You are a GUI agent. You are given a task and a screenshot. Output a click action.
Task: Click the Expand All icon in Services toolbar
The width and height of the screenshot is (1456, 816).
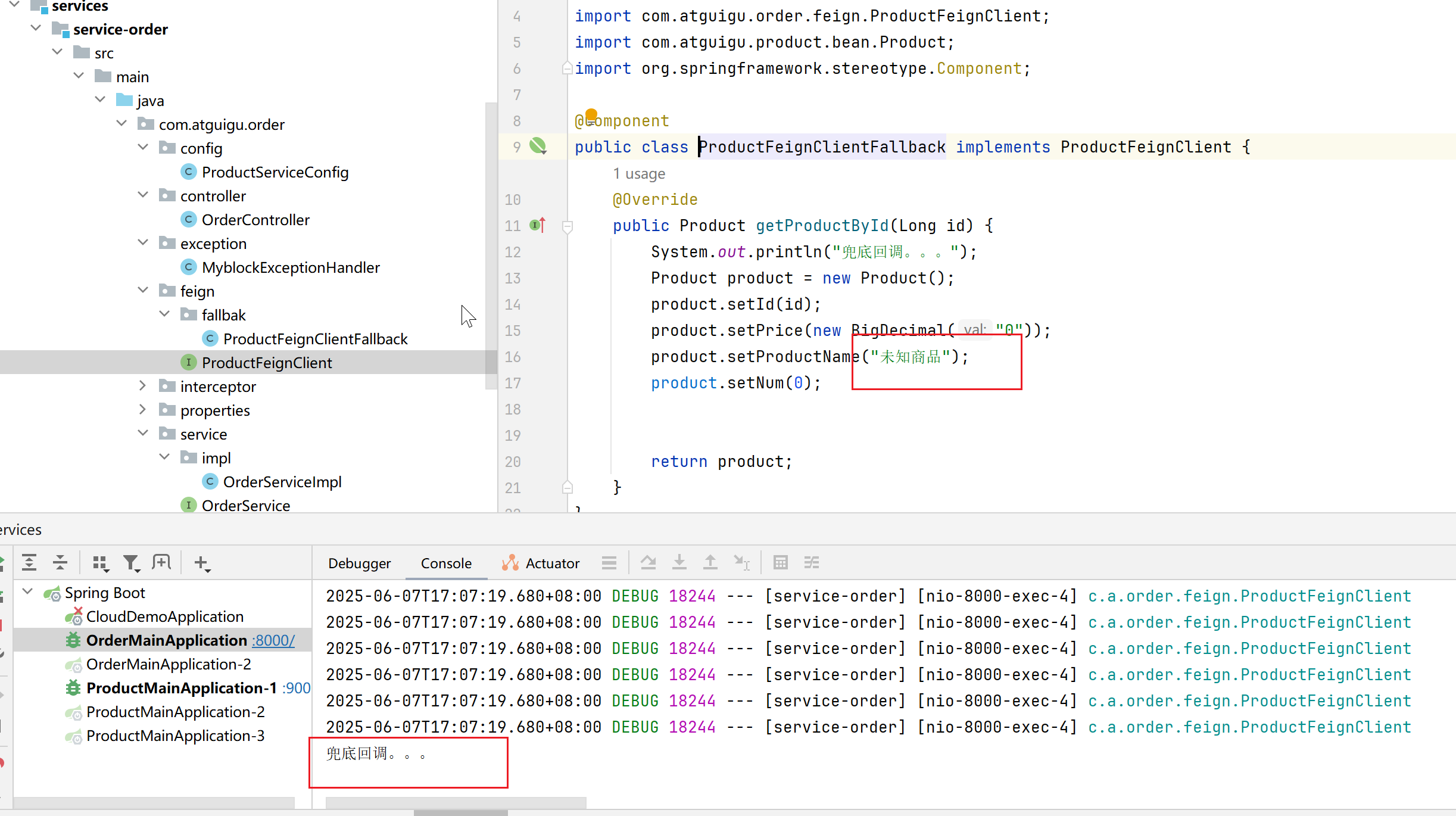tap(29, 562)
